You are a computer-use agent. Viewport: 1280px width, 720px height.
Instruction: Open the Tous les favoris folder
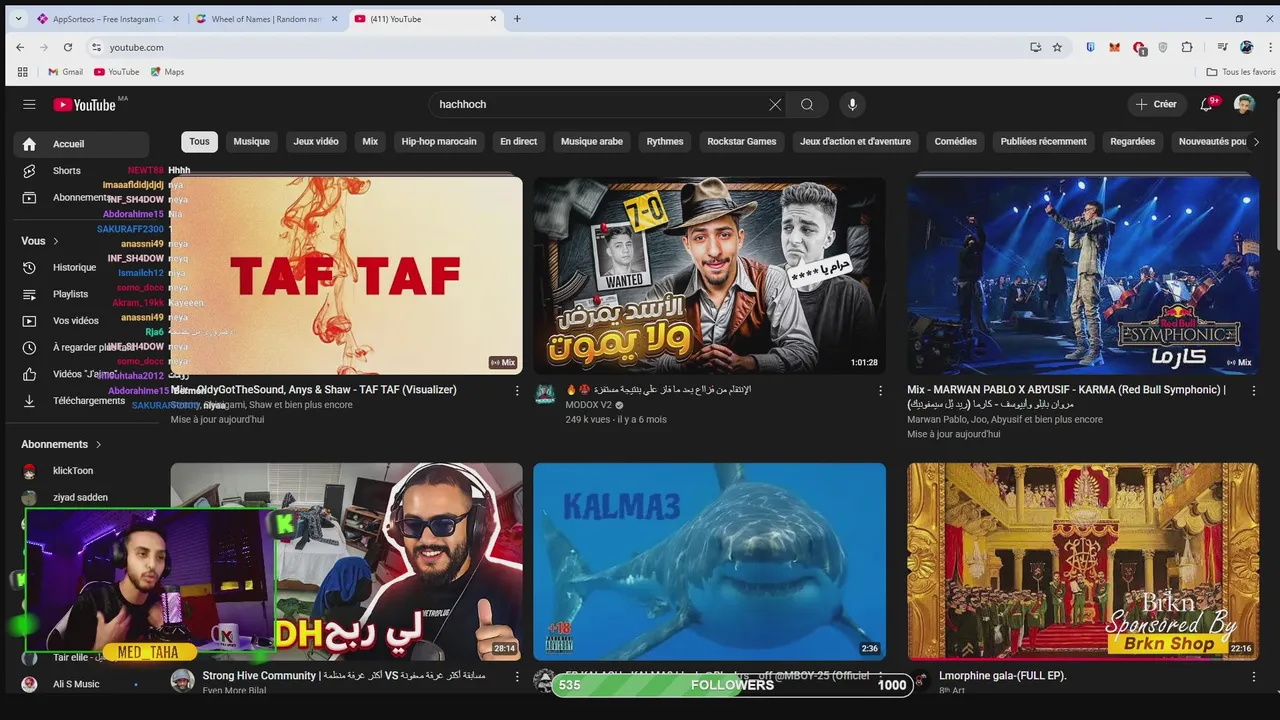(x=1240, y=72)
